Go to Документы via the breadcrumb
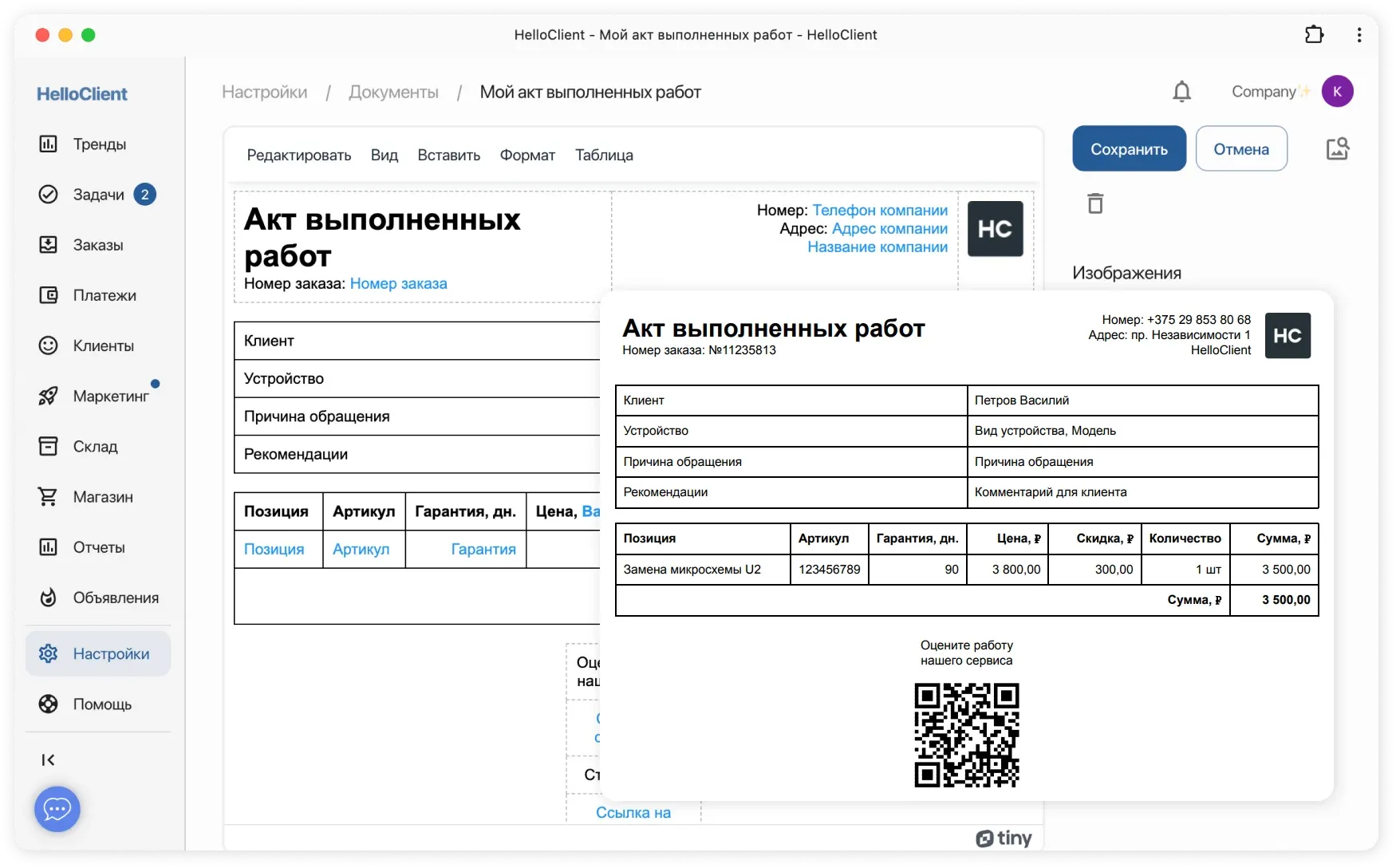Viewport: 1396px width, 868px height. coord(393,92)
